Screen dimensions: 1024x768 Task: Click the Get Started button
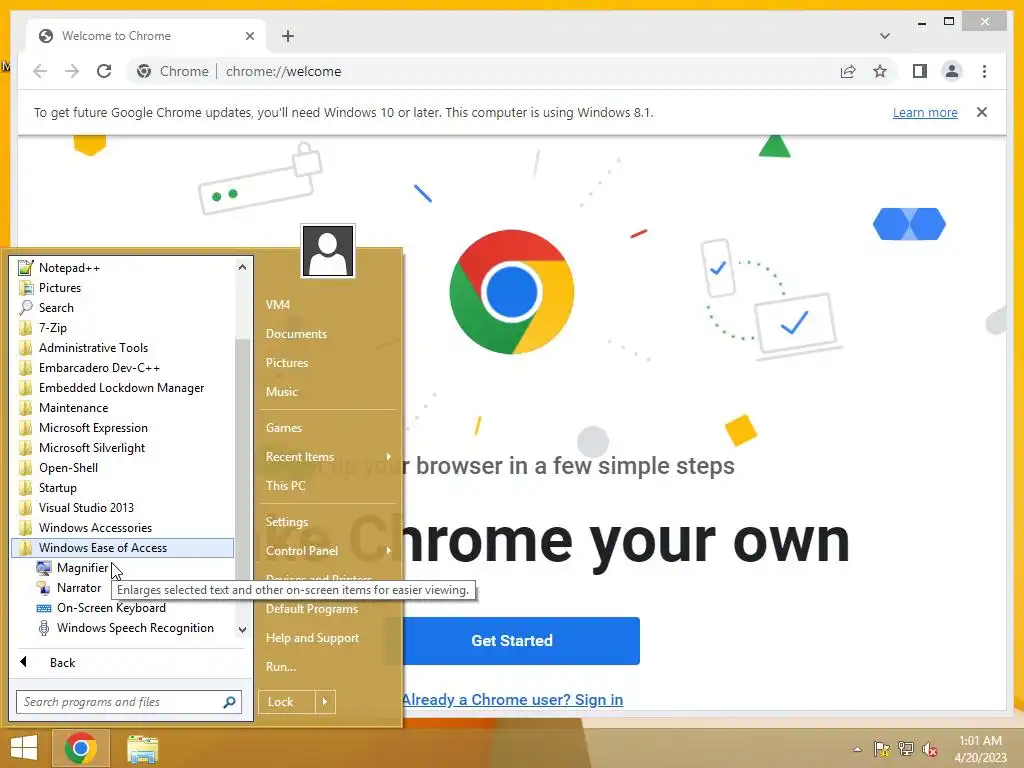(x=512, y=641)
